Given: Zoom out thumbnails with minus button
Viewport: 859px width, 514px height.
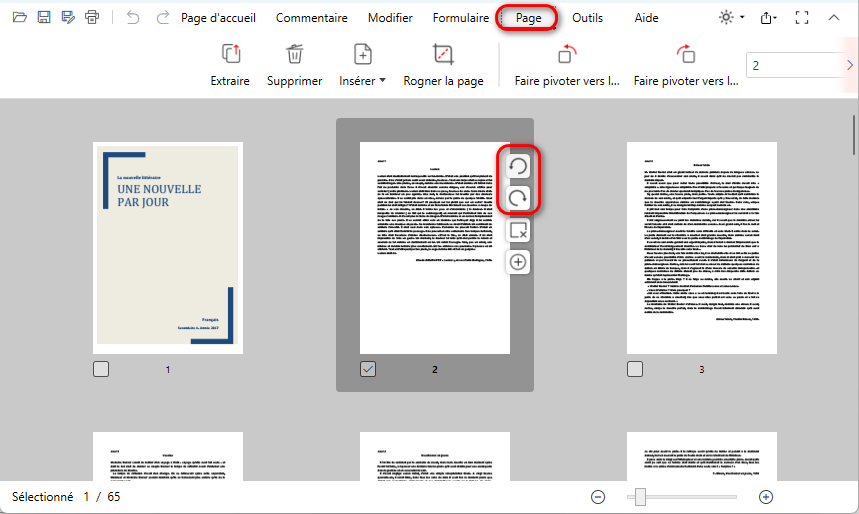Looking at the screenshot, I should 598,497.
